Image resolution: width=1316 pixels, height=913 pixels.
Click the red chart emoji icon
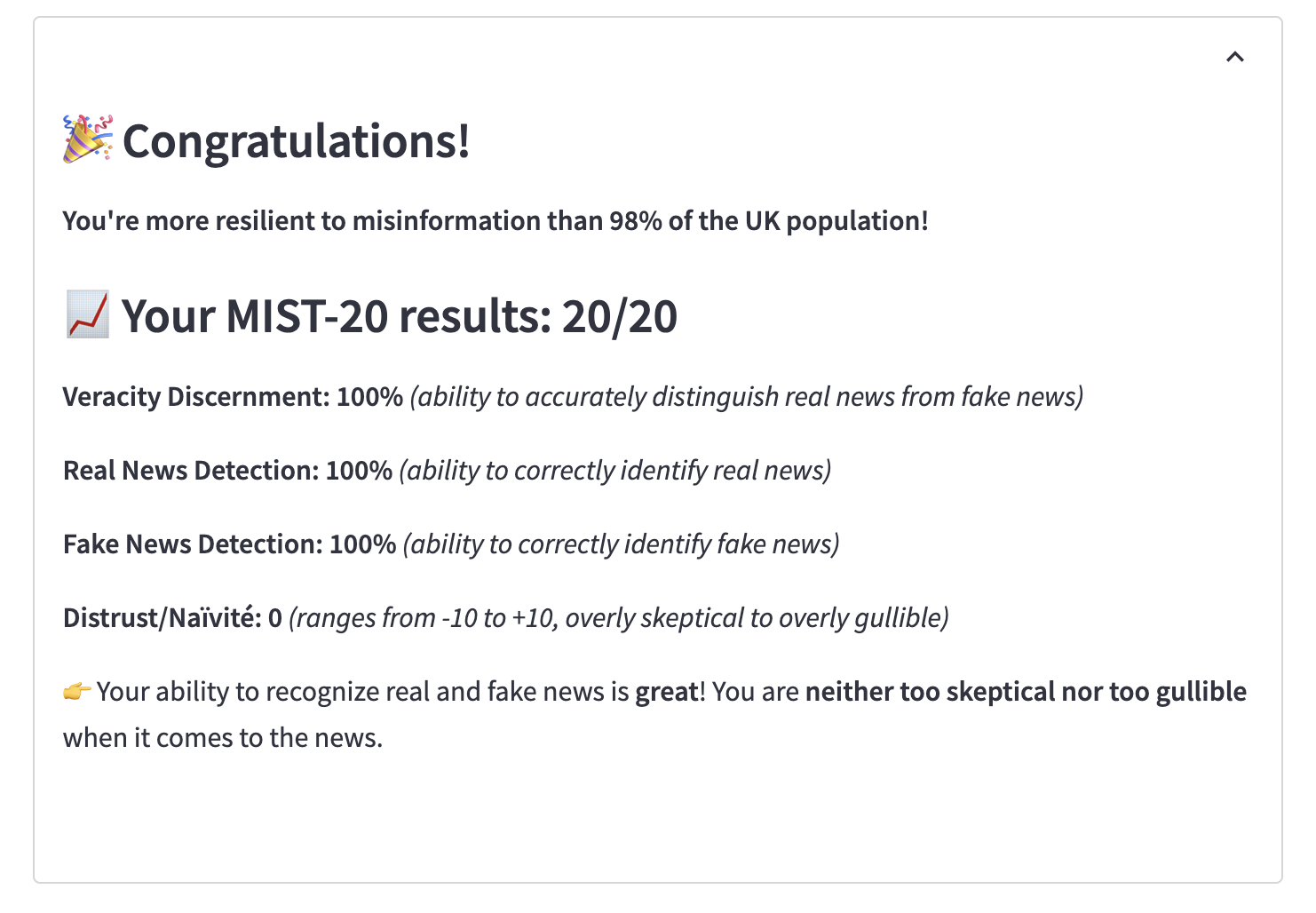87,314
